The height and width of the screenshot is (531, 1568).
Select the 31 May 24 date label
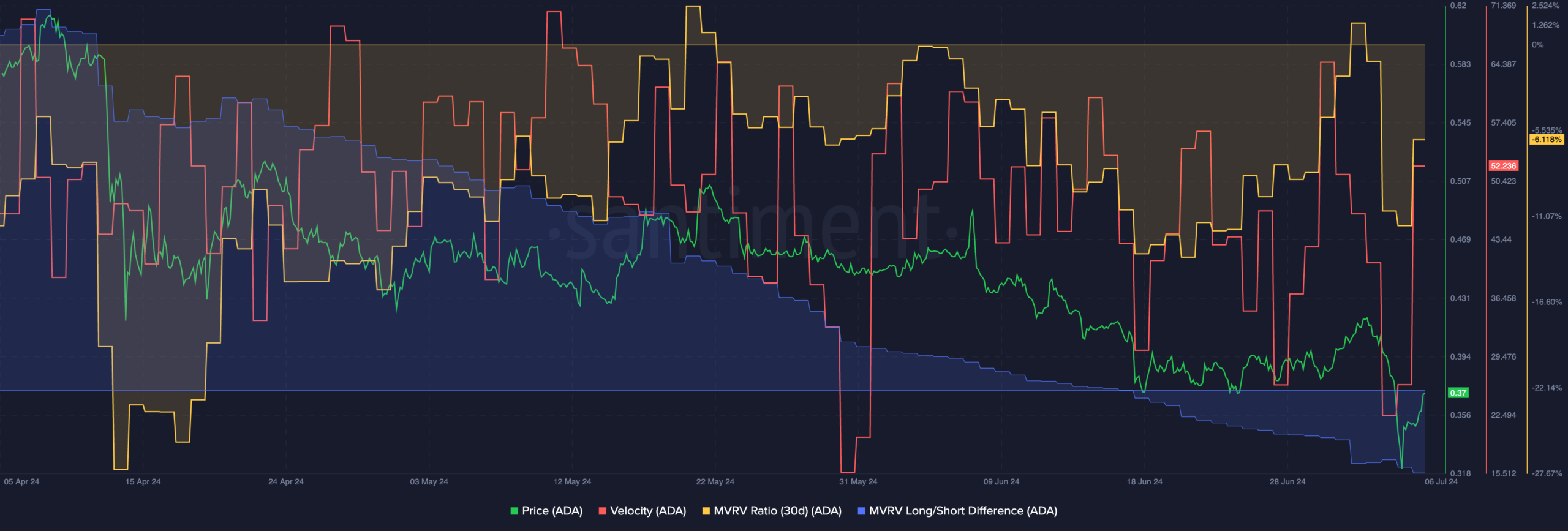(x=858, y=481)
